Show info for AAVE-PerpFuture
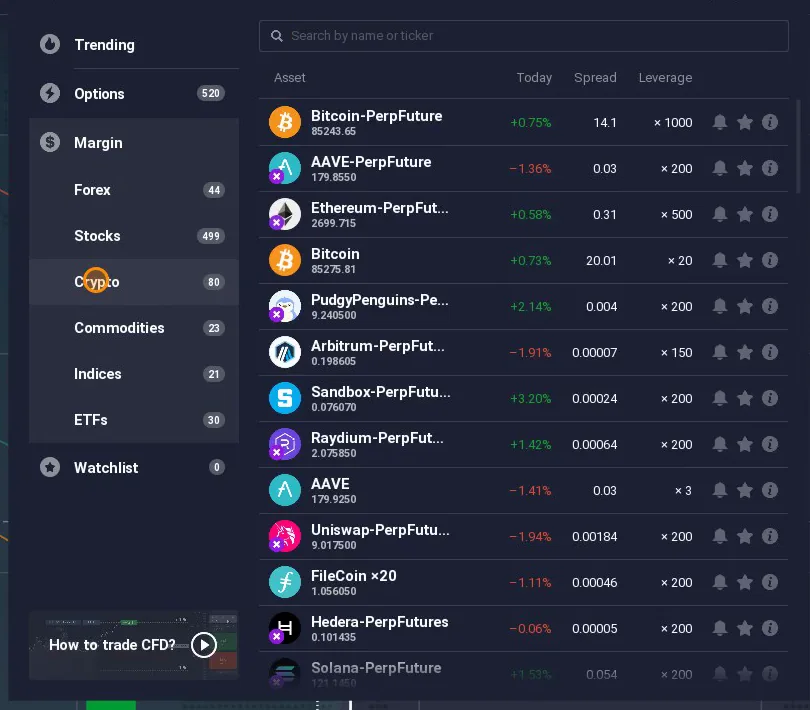This screenshot has height=710, width=810. [770, 168]
